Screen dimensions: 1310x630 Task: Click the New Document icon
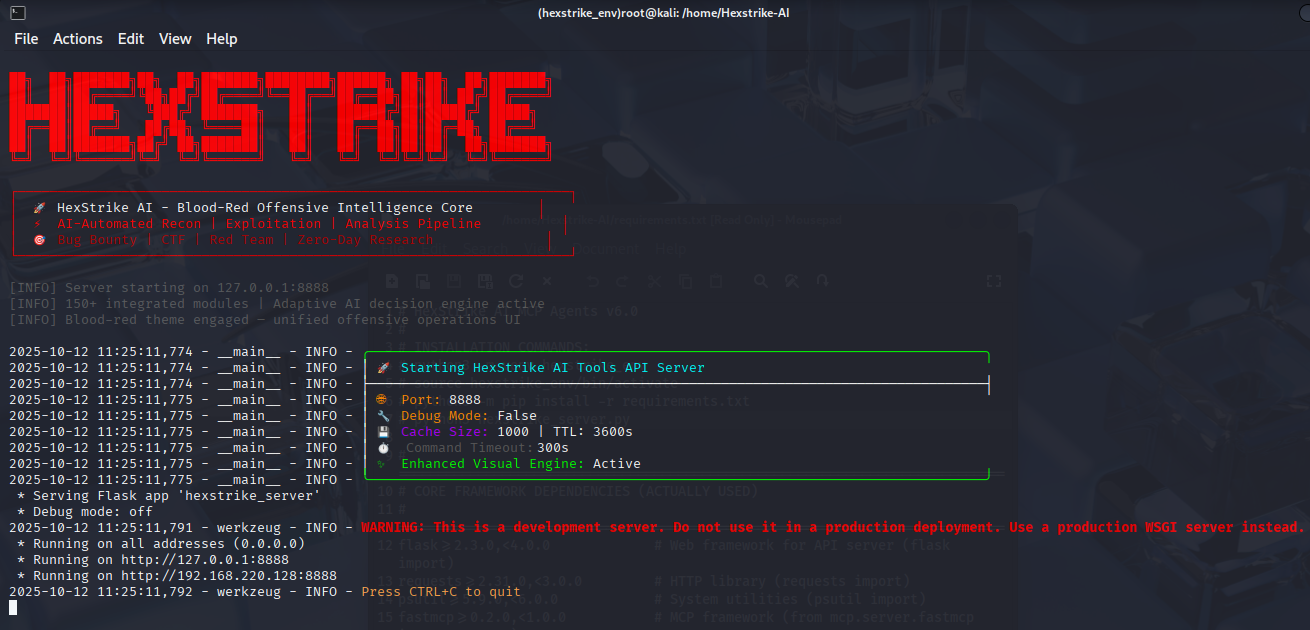390,281
